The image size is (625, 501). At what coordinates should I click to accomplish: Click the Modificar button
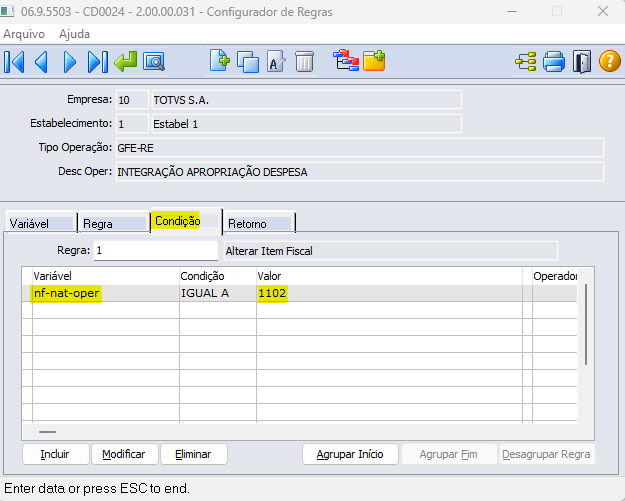(x=124, y=454)
